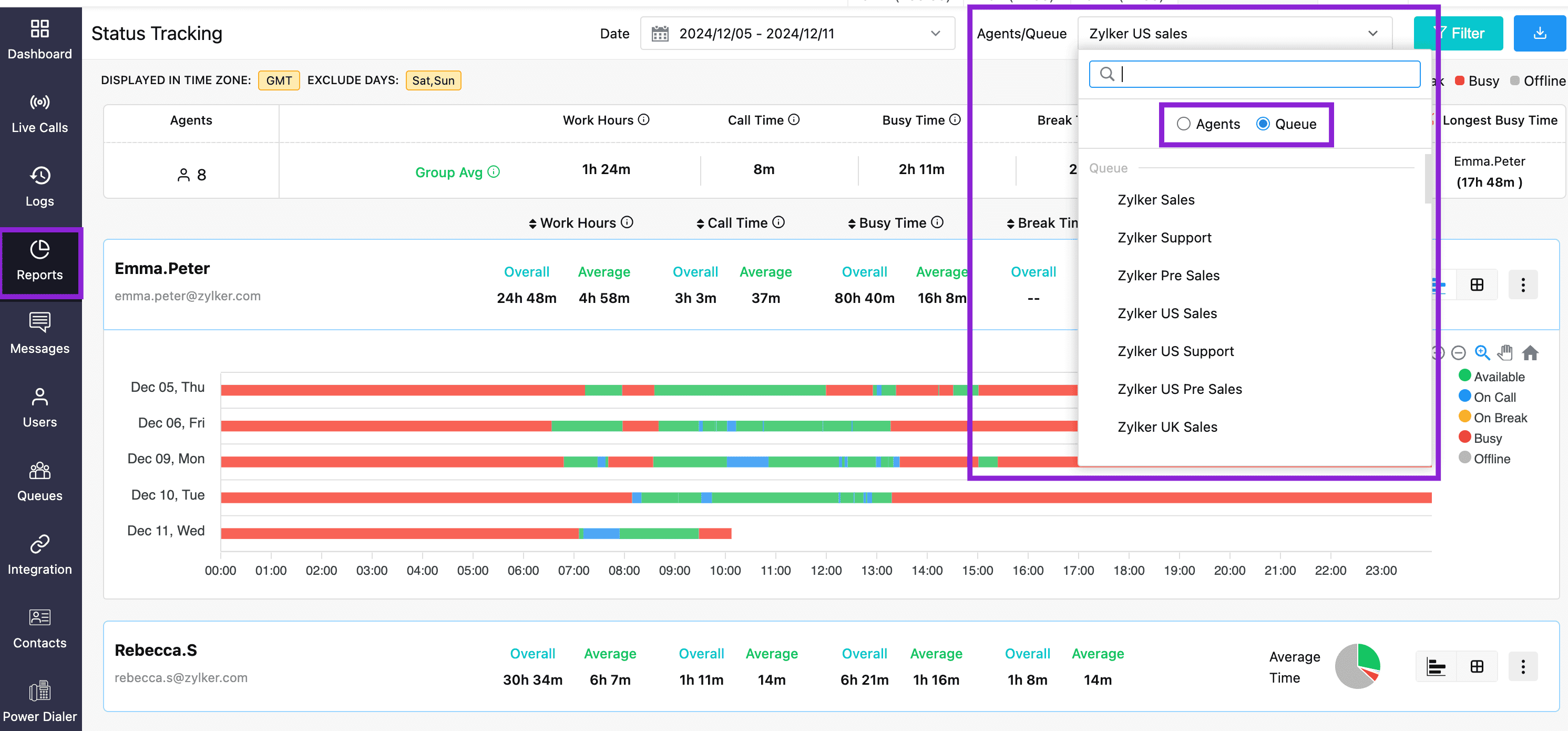Choose Zylker UK Sales from the list

(x=1167, y=427)
